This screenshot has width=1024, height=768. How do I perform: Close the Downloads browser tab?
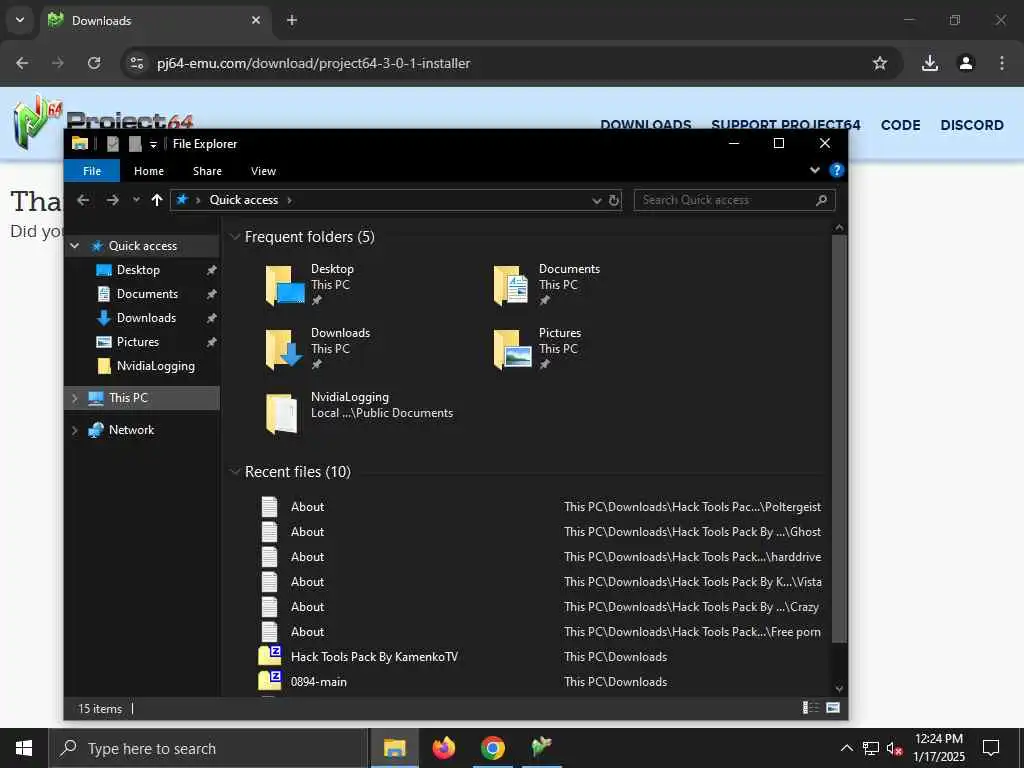(256, 20)
